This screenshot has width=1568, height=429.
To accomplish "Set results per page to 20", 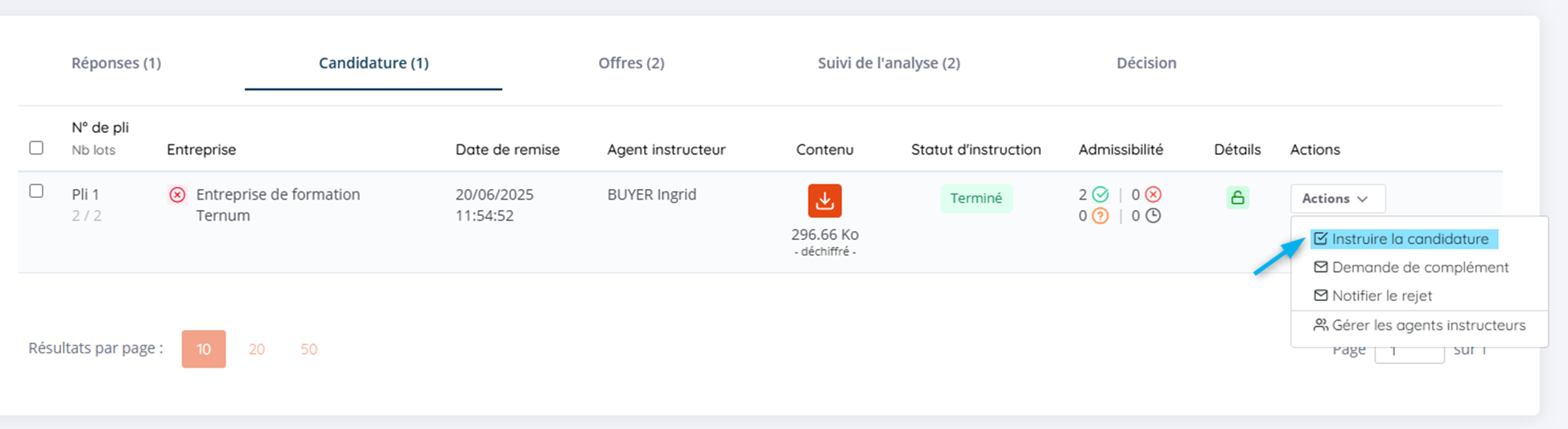I will (257, 349).
